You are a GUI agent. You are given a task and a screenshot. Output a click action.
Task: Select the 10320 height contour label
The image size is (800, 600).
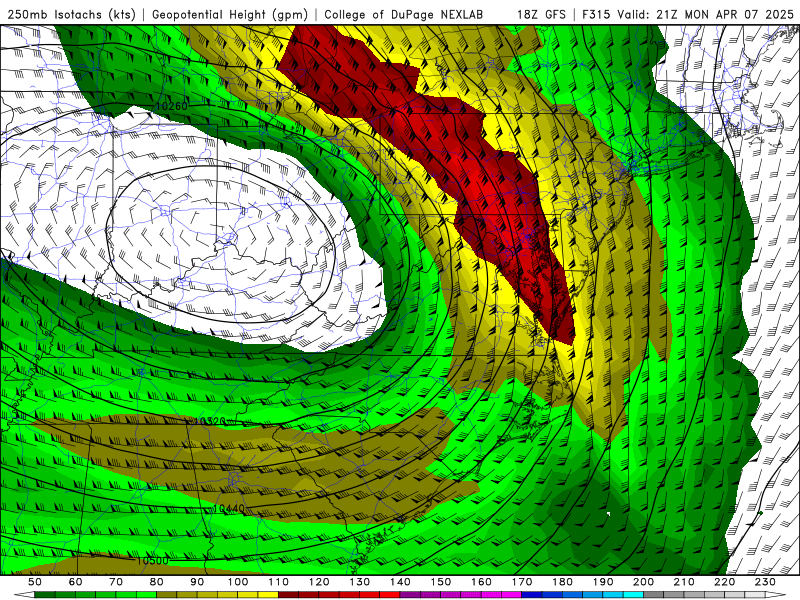(x=209, y=421)
